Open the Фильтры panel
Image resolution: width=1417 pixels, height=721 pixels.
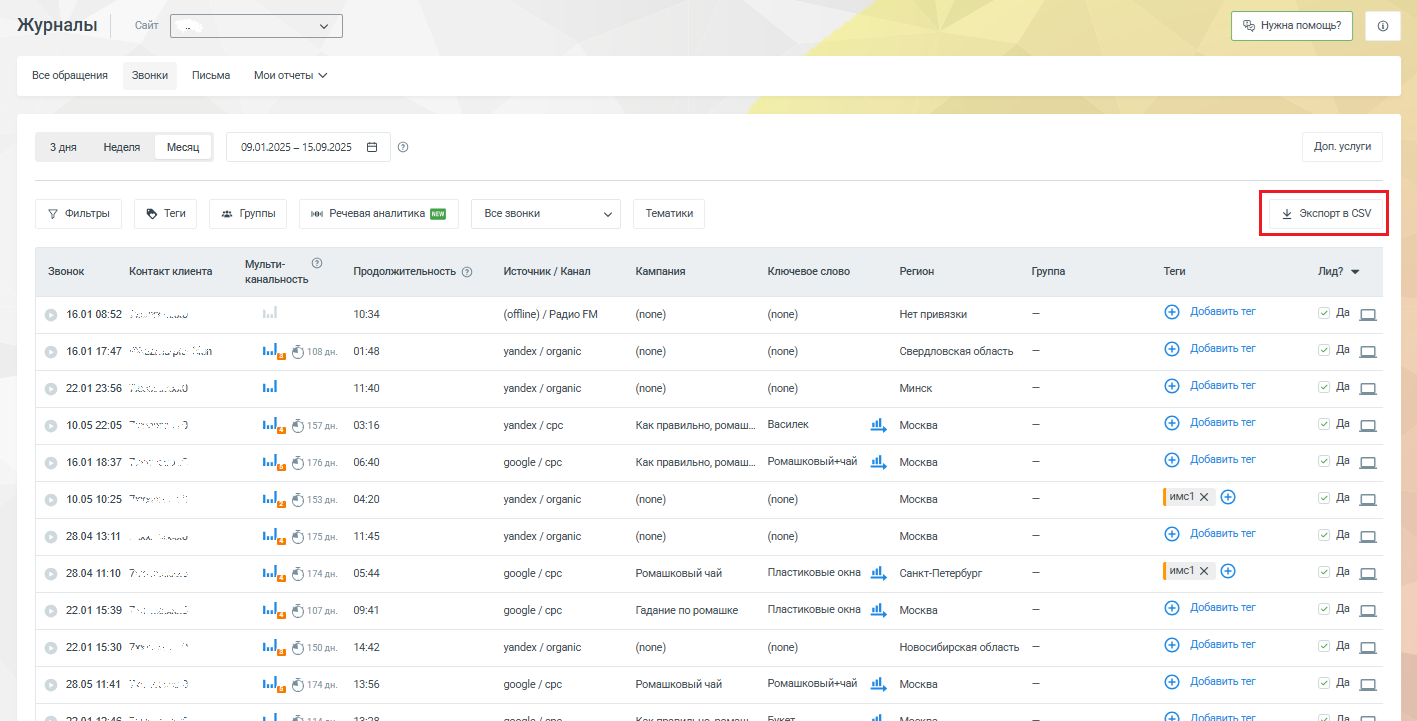coord(78,214)
